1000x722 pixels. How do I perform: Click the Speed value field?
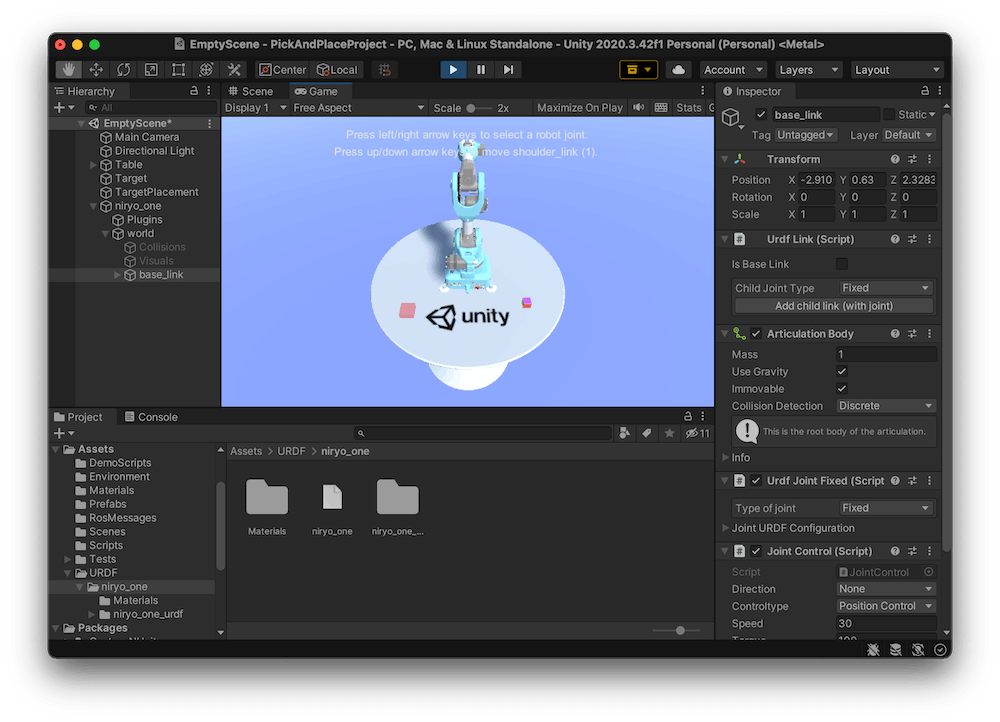point(886,623)
